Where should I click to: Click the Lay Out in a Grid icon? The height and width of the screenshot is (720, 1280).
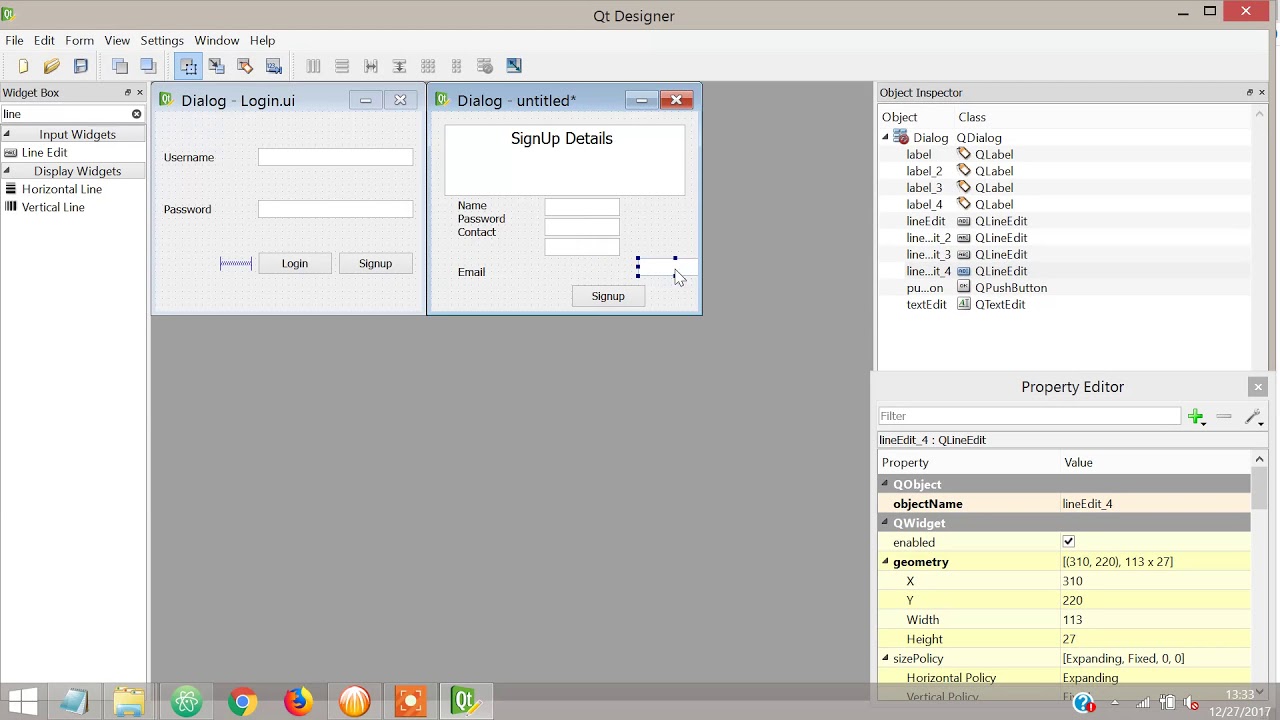[428, 66]
